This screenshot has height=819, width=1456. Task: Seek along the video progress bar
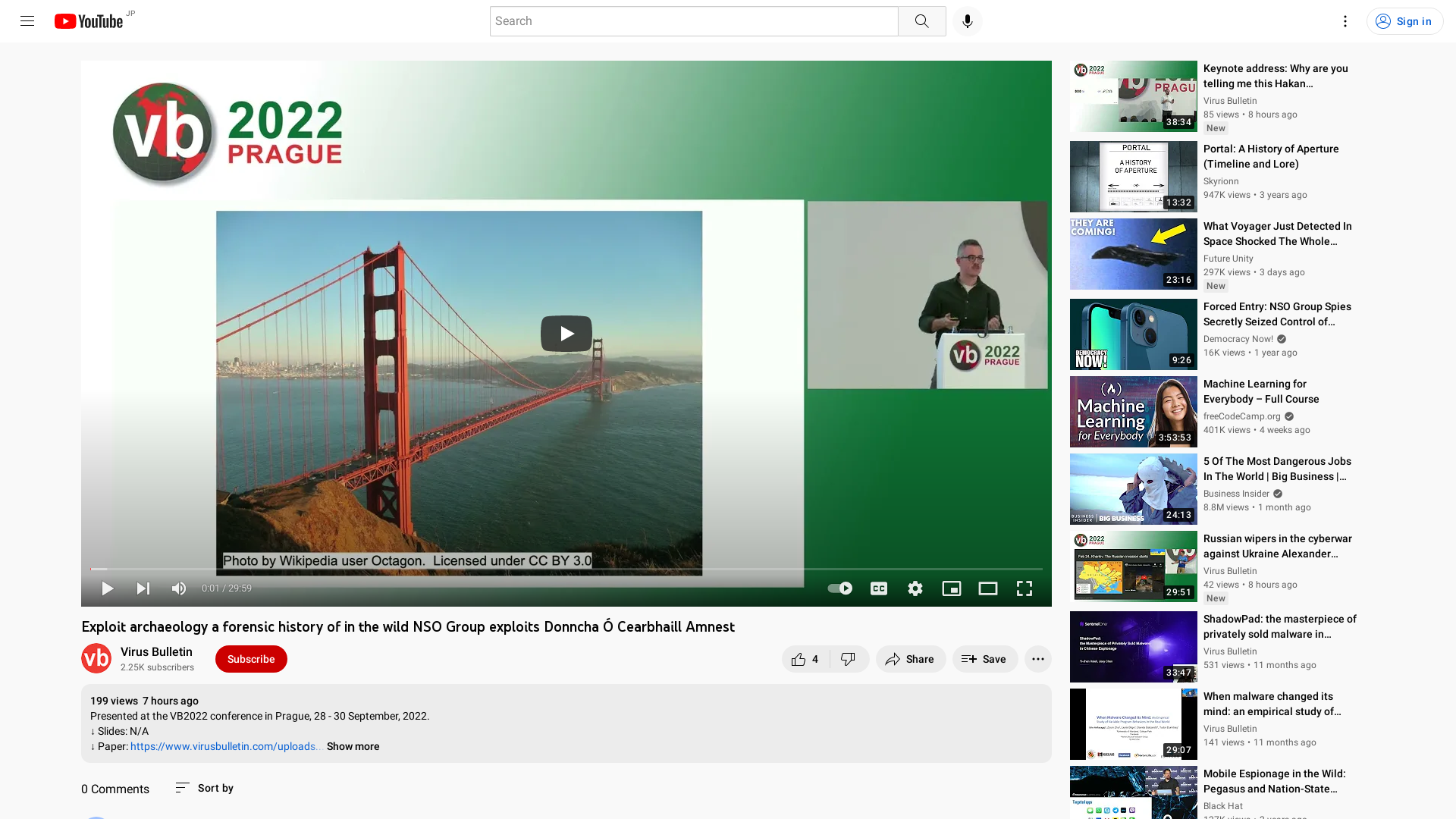click(566, 569)
